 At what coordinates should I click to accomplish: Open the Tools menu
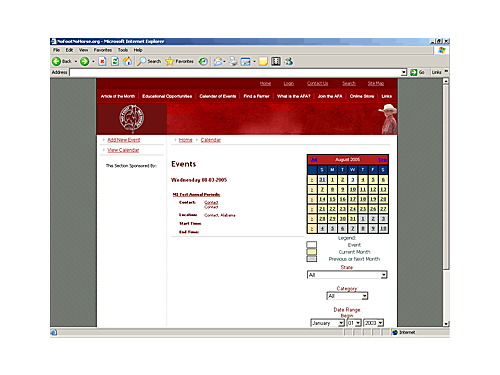click(x=123, y=50)
